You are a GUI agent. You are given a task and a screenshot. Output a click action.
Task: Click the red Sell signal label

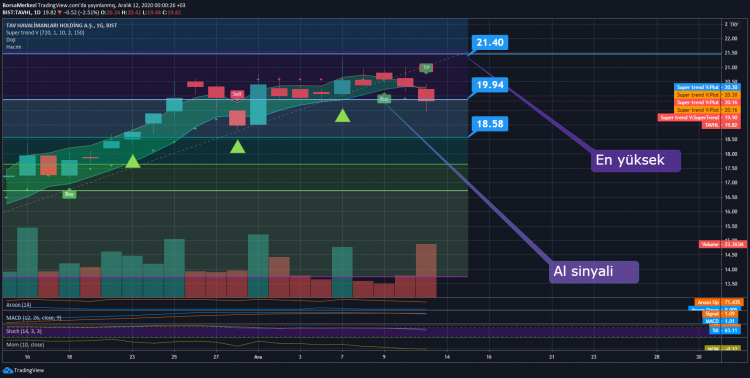click(x=237, y=95)
